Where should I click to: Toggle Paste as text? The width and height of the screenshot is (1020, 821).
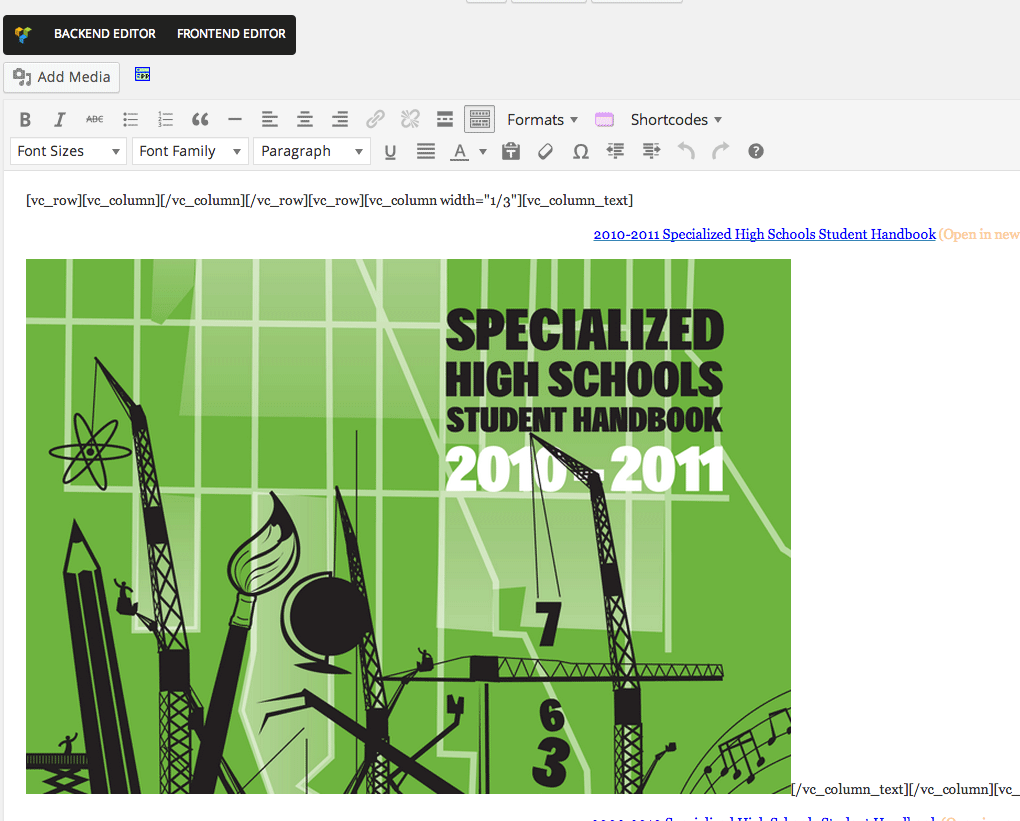point(511,152)
